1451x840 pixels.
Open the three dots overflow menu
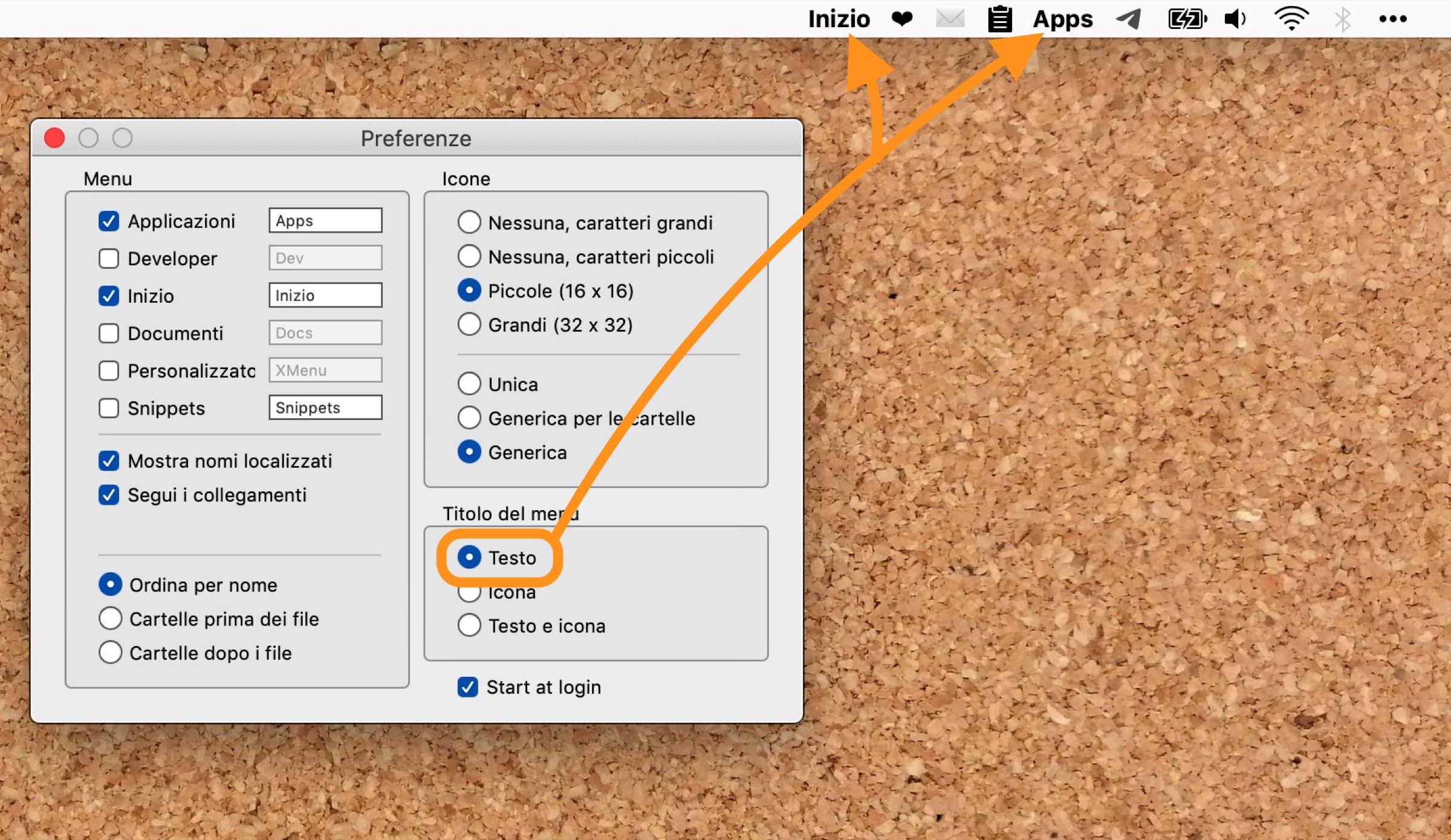pyautogui.click(x=1392, y=19)
